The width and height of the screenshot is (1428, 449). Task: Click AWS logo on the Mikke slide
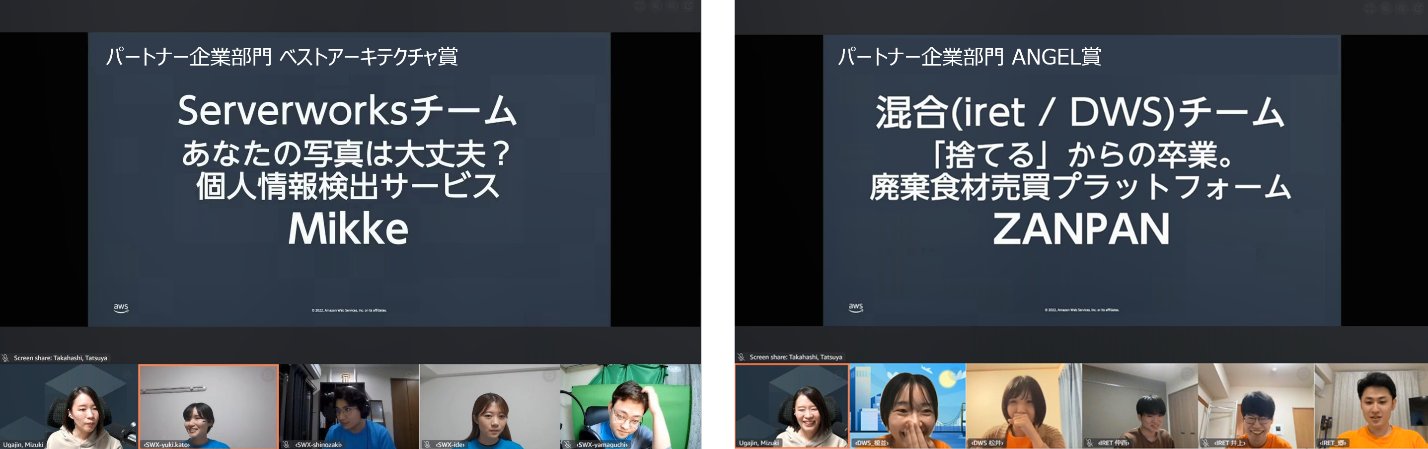click(121, 308)
